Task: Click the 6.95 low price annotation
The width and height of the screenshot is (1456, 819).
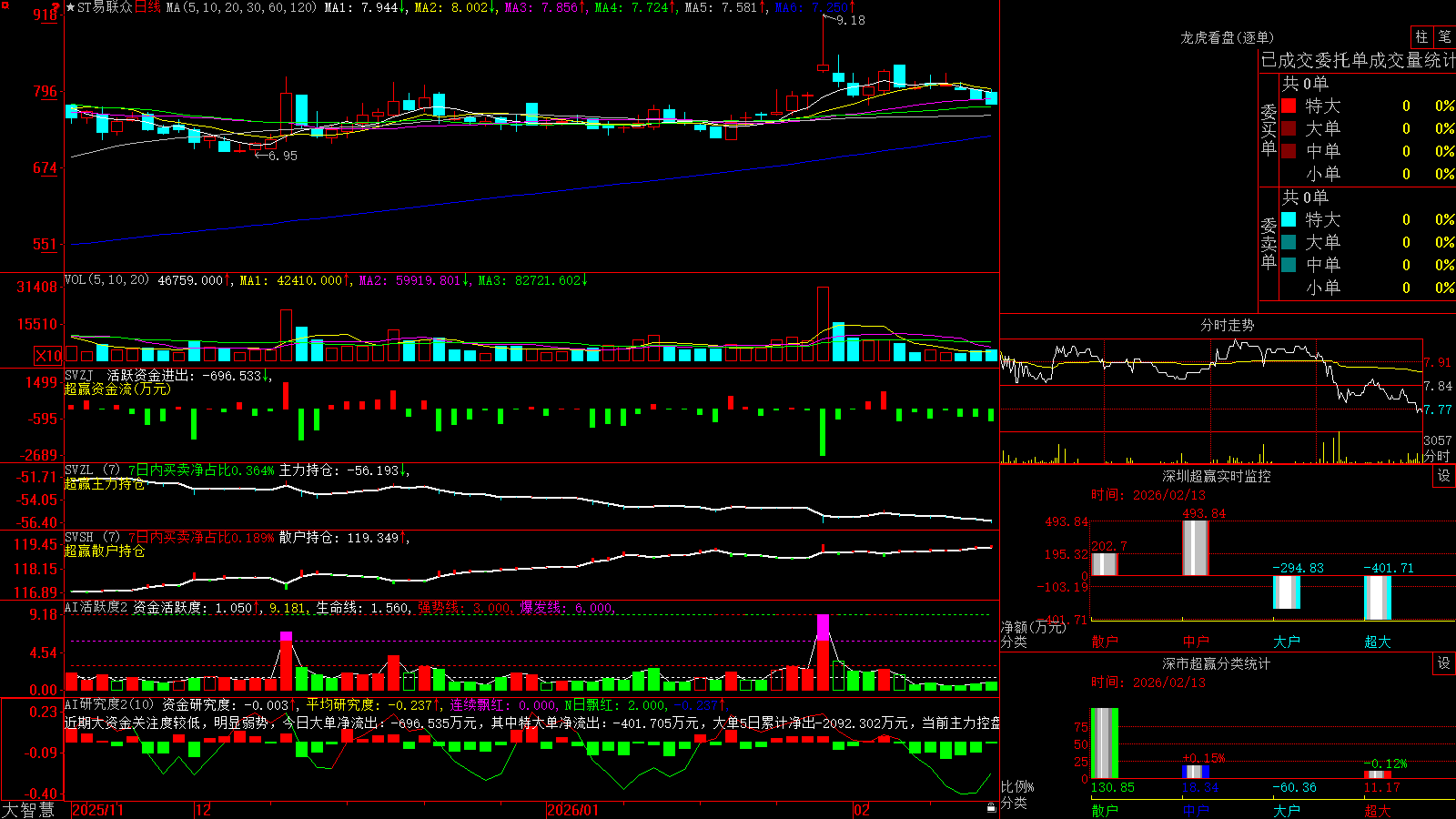Action: point(283,156)
